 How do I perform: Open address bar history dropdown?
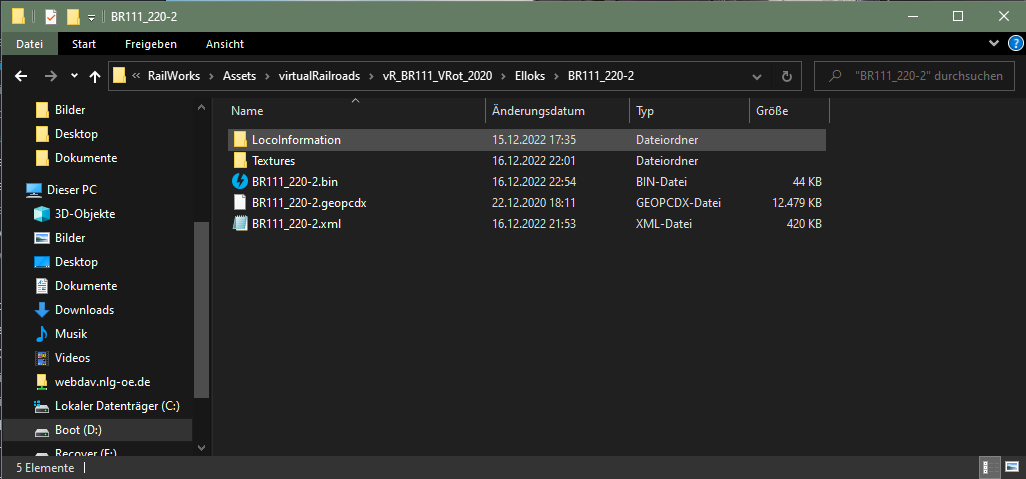[x=757, y=76]
